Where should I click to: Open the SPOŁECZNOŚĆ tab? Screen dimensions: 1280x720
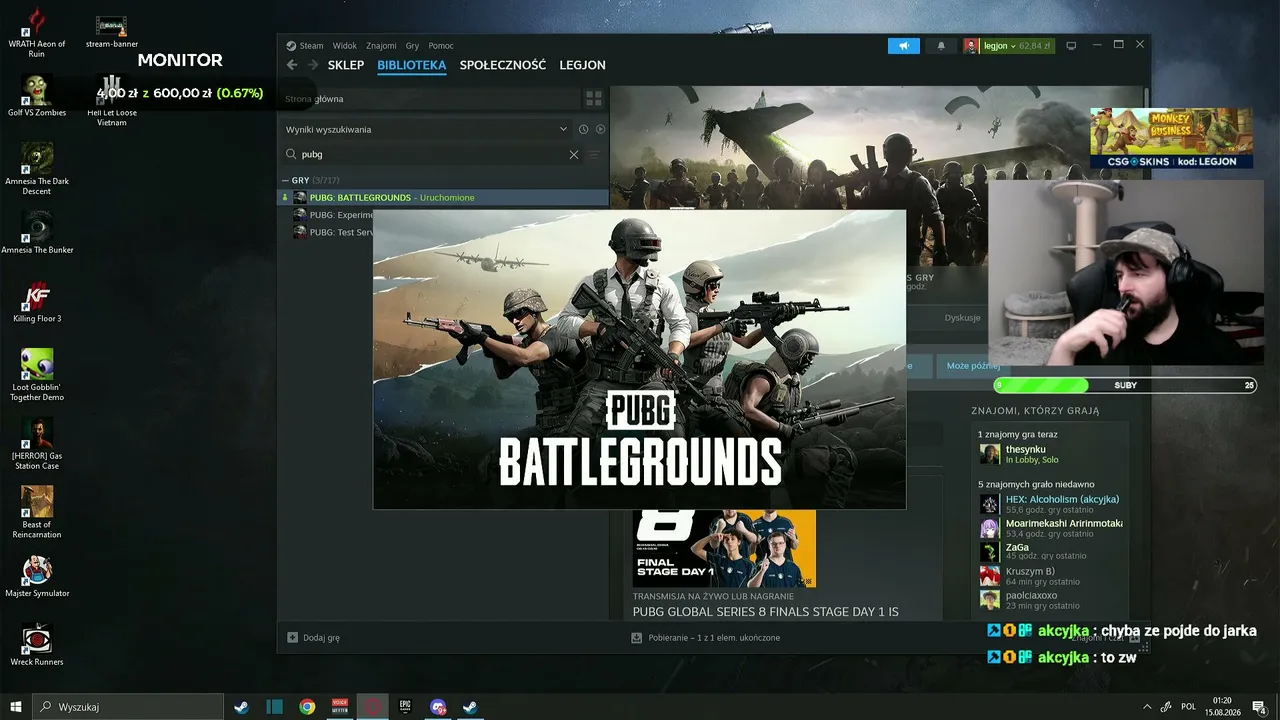coord(503,65)
